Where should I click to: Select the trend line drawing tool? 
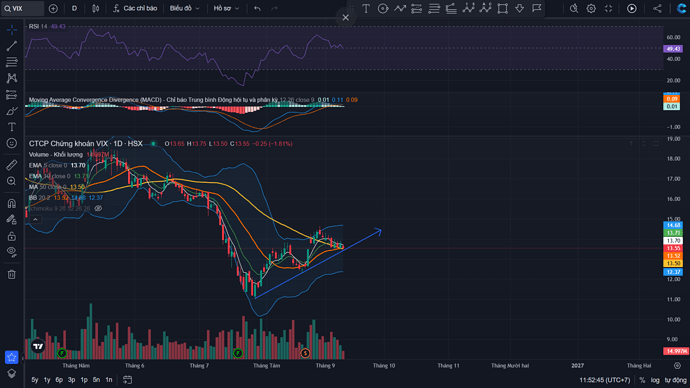coord(12,46)
